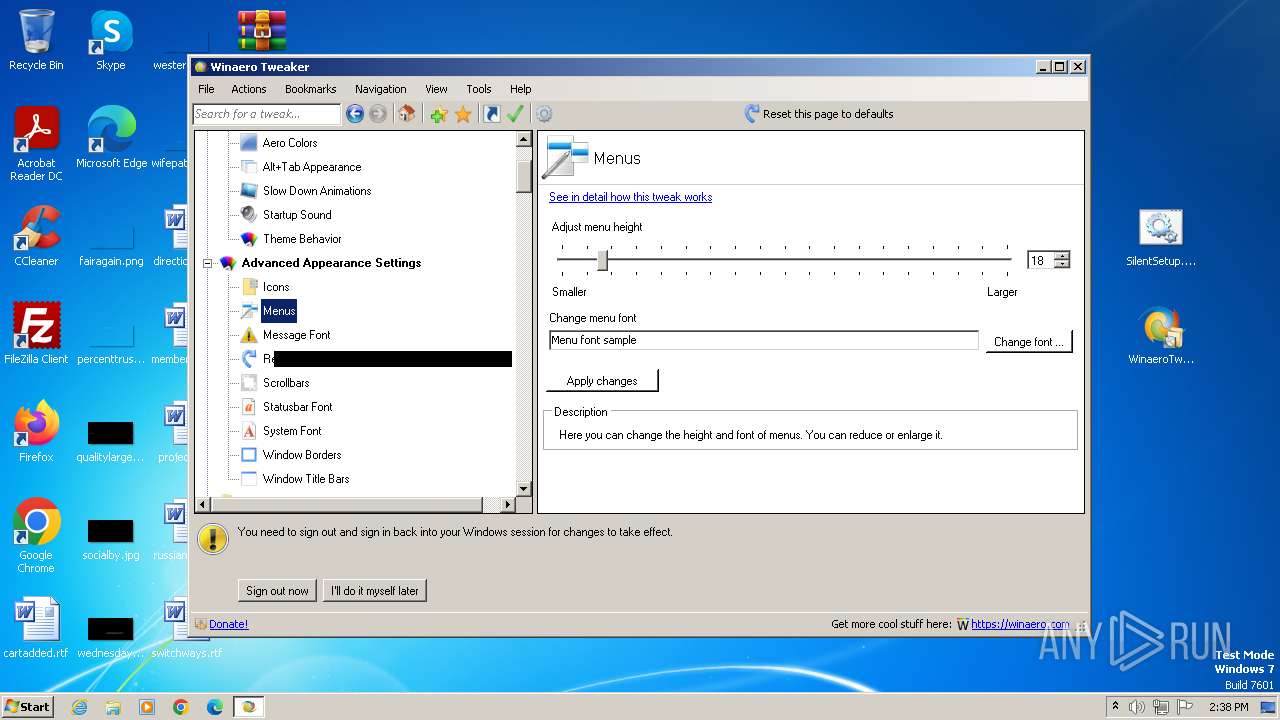1280x720 pixels.
Task: Select SilentSetup desktop icon
Action: point(1161,238)
